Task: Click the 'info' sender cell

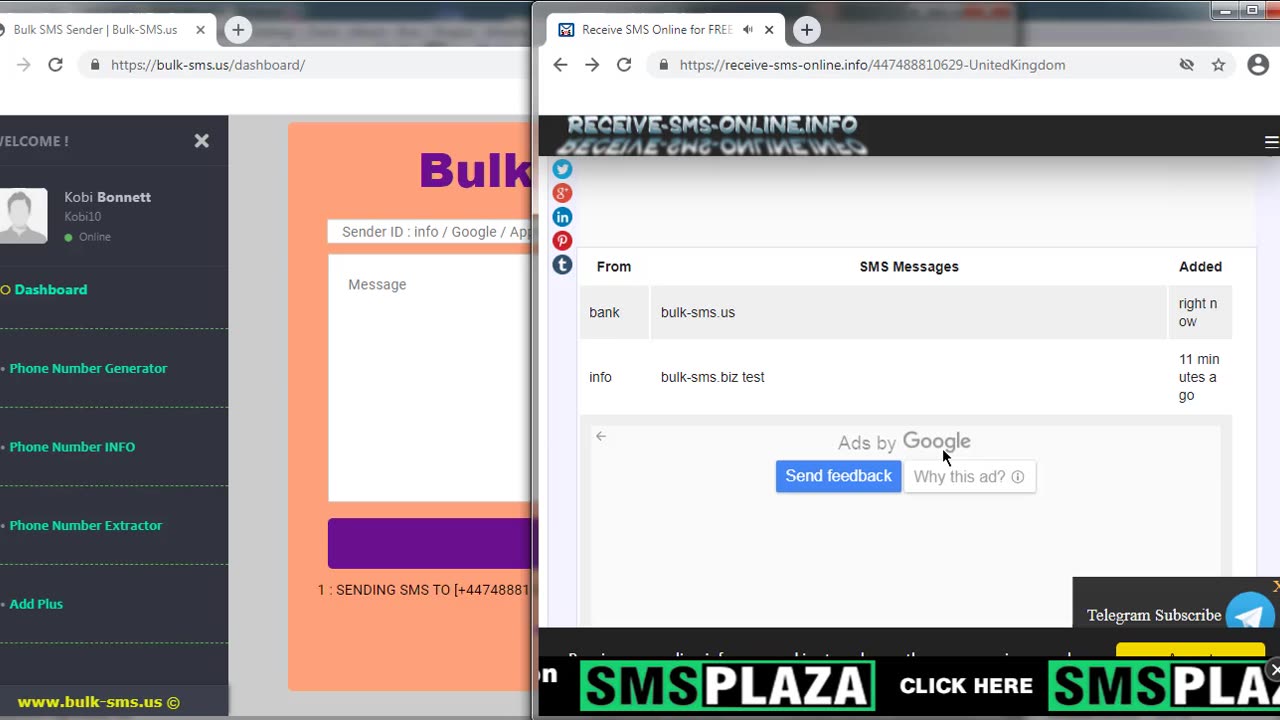Action: [x=614, y=377]
